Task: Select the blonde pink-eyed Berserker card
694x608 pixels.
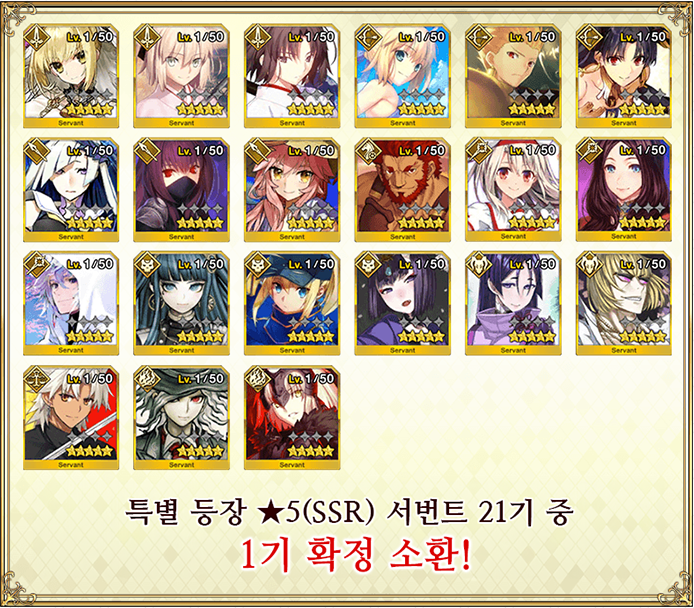Action: (624, 304)
